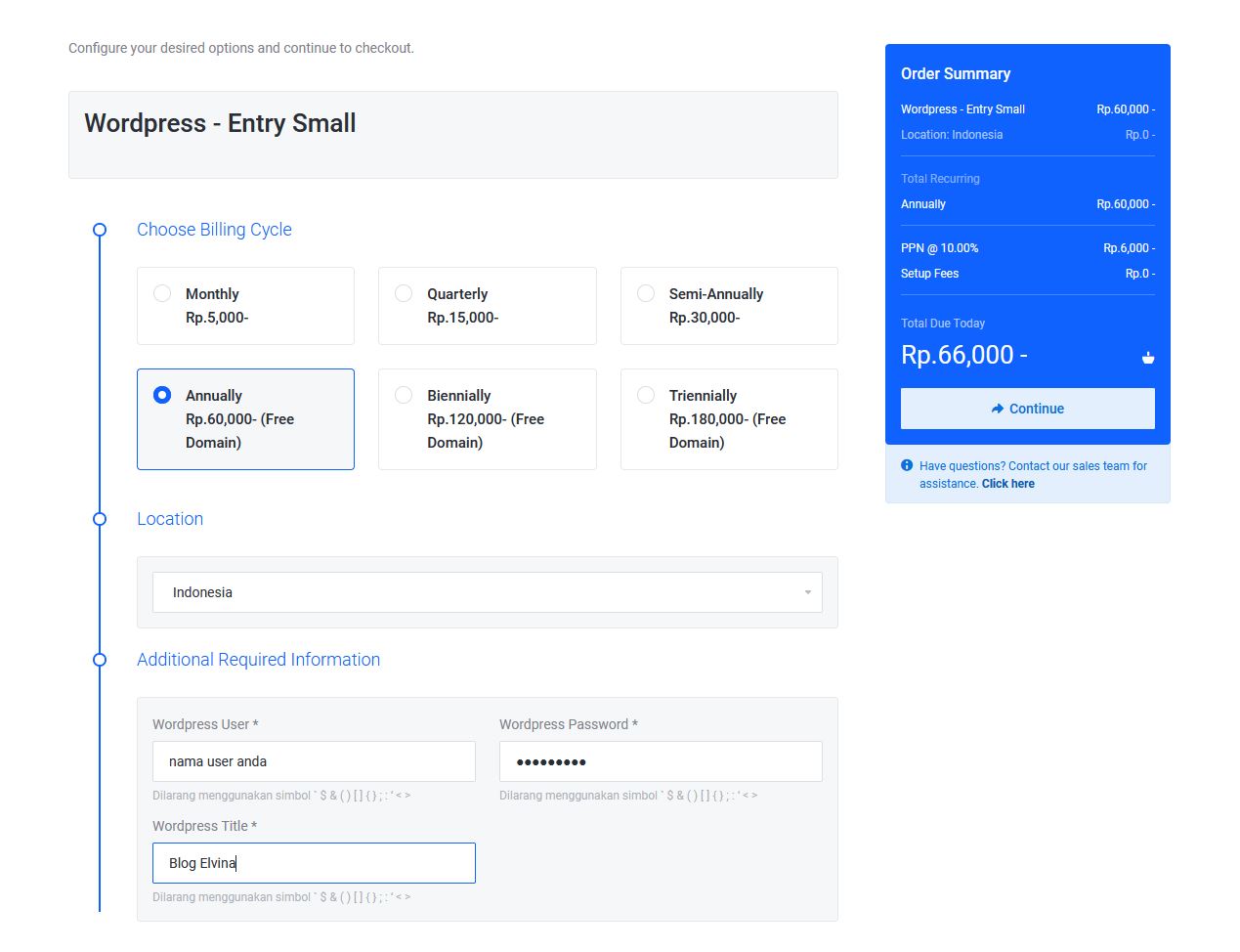Click the Choose Billing Cycle heading
Image resolution: width=1240 pixels, height=952 pixels.
coord(214,230)
